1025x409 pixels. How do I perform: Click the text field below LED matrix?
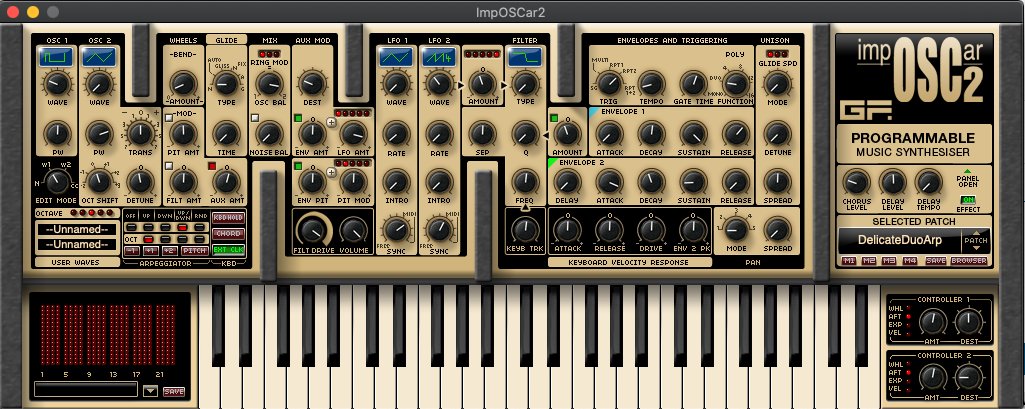tap(86, 390)
